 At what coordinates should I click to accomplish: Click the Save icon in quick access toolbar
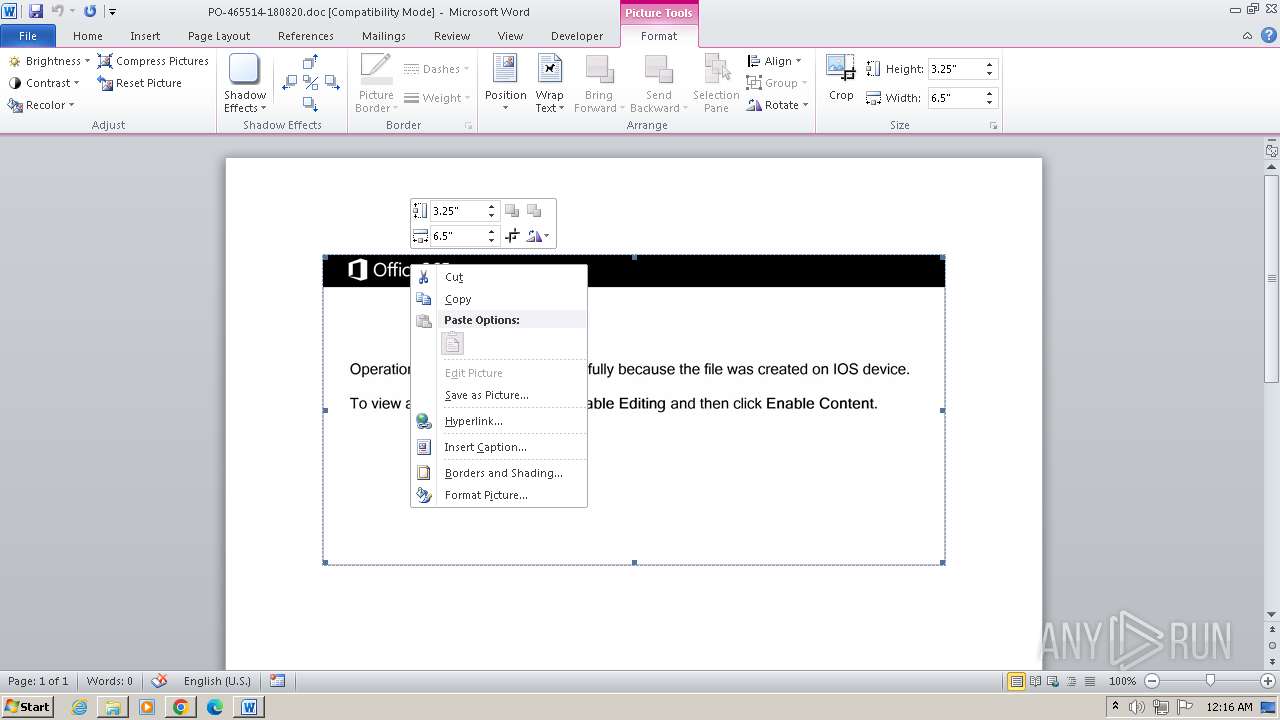pyautogui.click(x=36, y=11)
